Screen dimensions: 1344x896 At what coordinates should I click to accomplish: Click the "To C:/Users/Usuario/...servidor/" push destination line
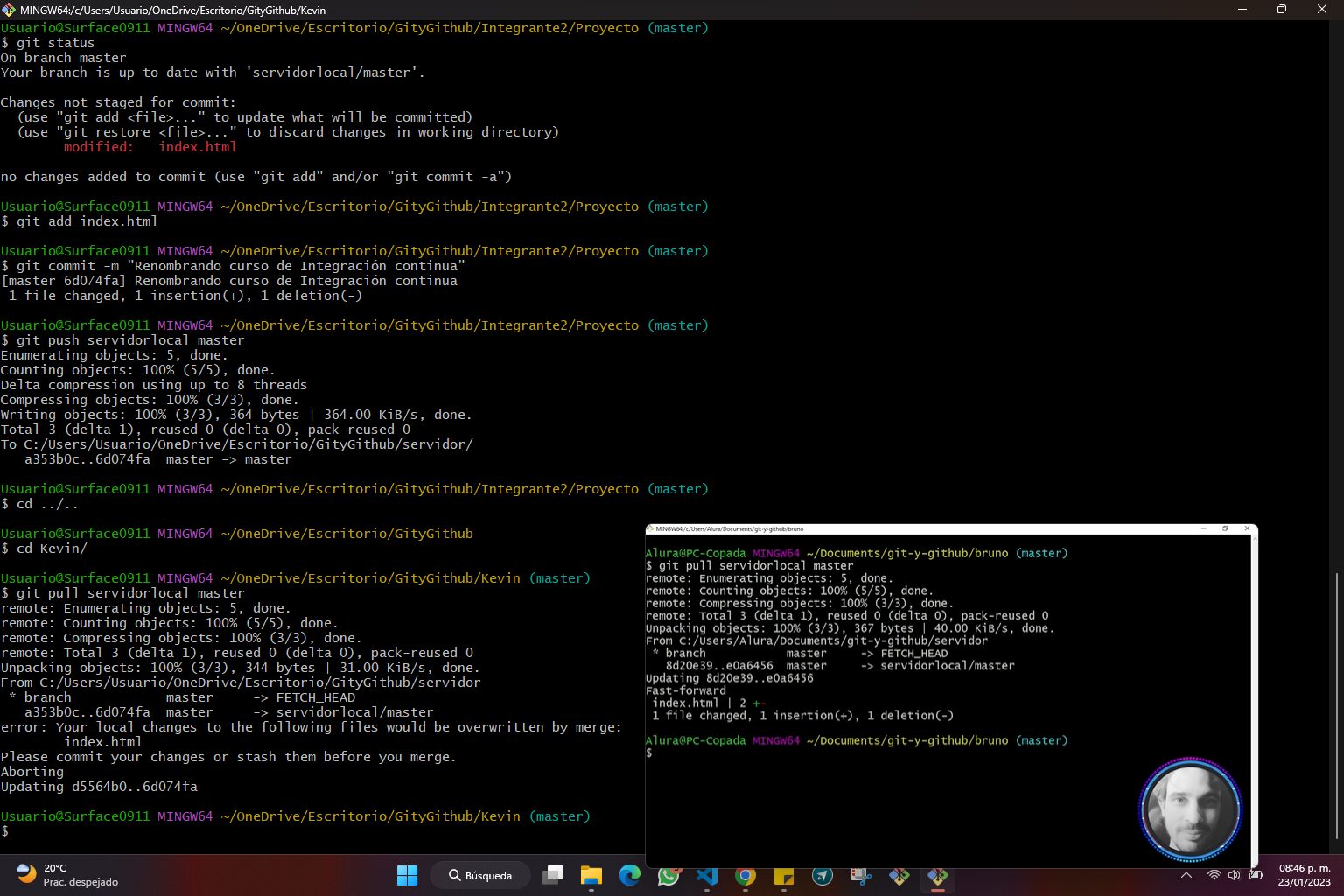[237, 444]
